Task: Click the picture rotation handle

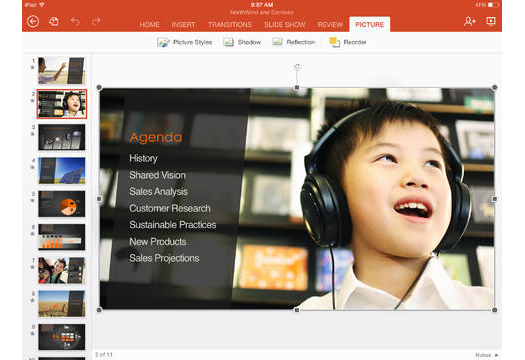Action: (297, 67)
